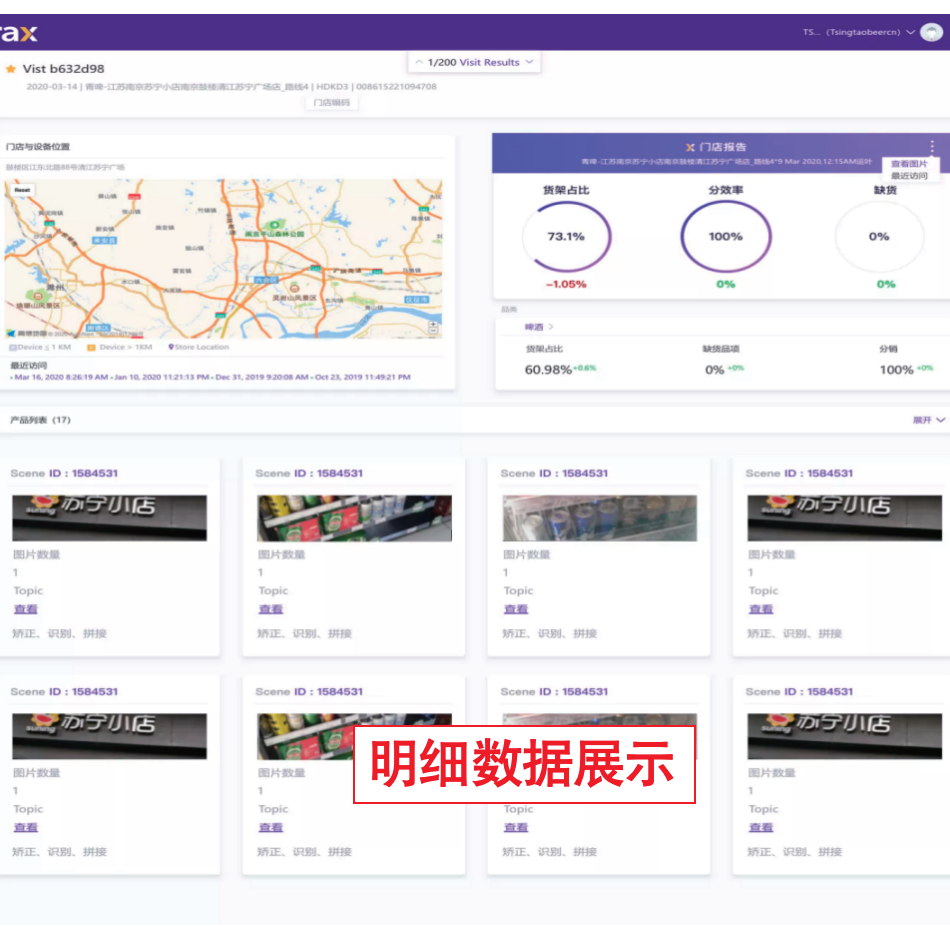Click the user avatar in the top-right corner
This screenshot has height=926, width=950.
click(x=933, y=31)
